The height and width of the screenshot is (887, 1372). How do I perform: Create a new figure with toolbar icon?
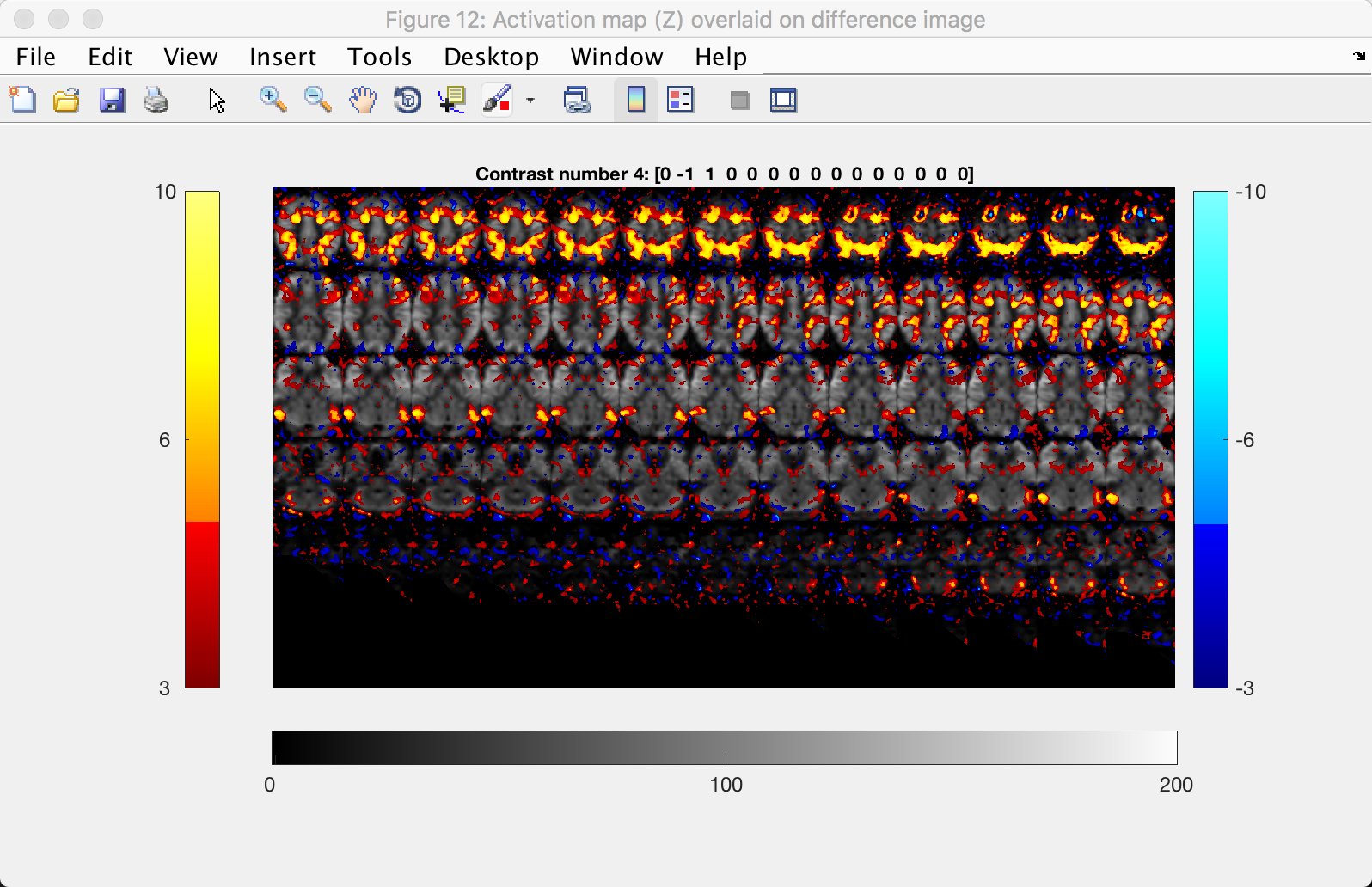pos(23,101)
